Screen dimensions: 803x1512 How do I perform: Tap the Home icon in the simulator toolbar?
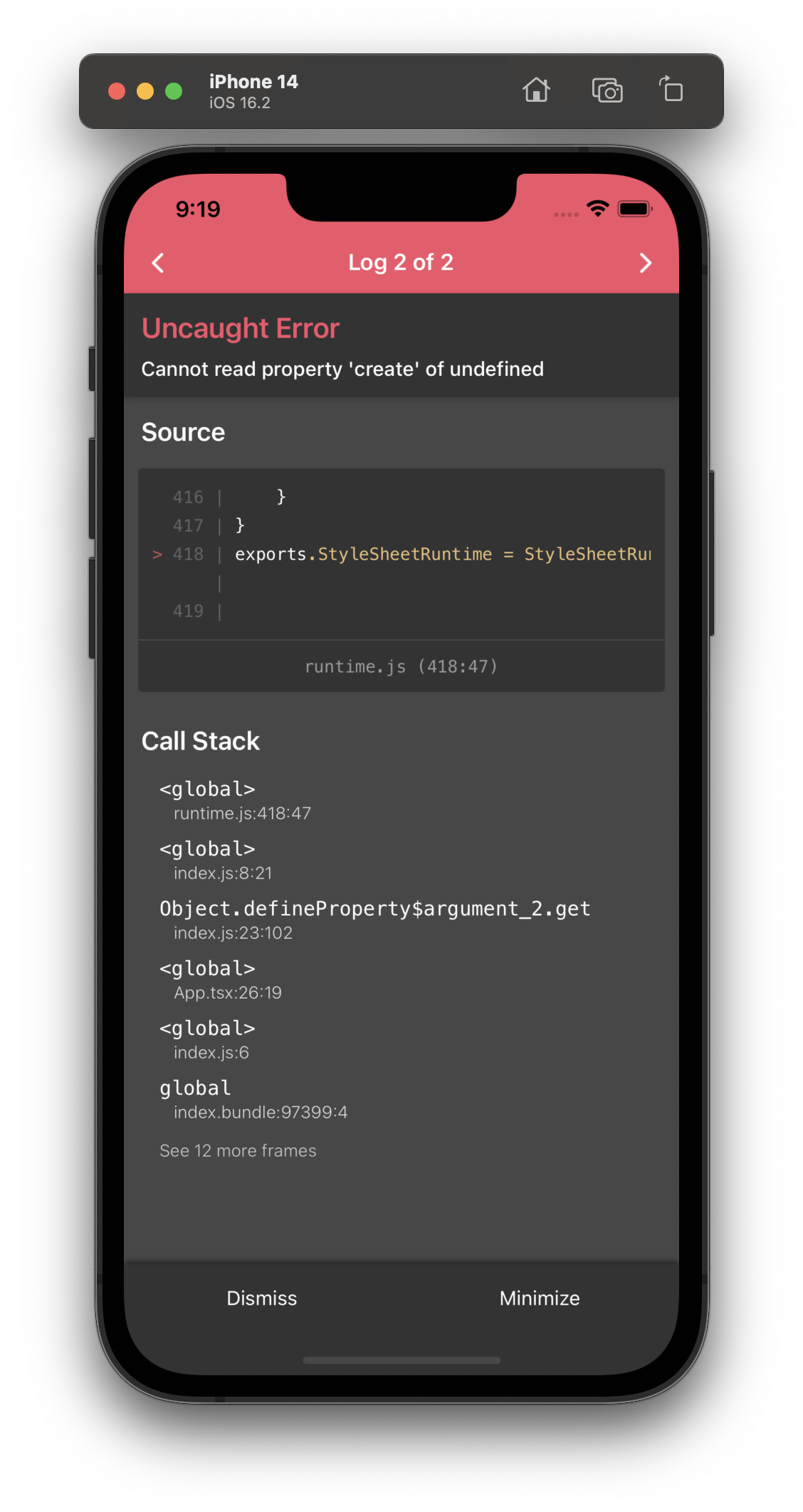(x=537, y=90)
